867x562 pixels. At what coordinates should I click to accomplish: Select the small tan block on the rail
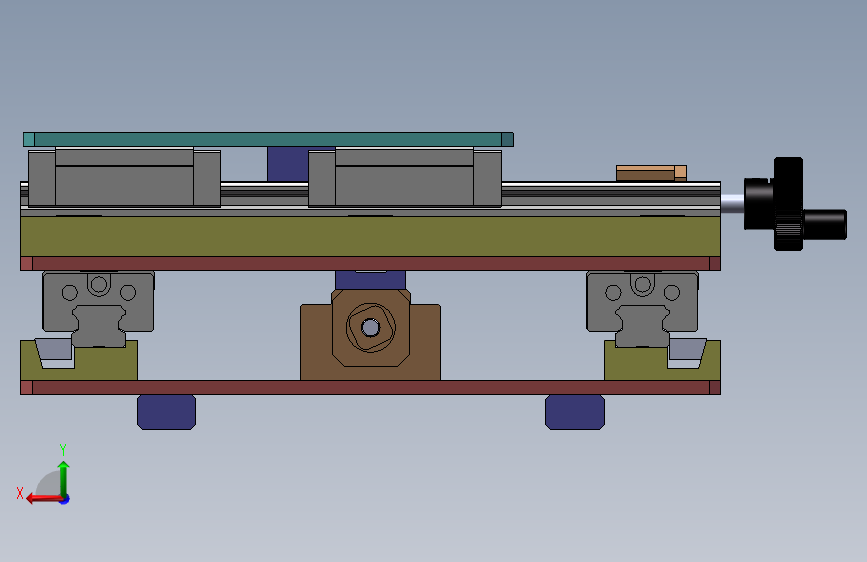point(651,173)
